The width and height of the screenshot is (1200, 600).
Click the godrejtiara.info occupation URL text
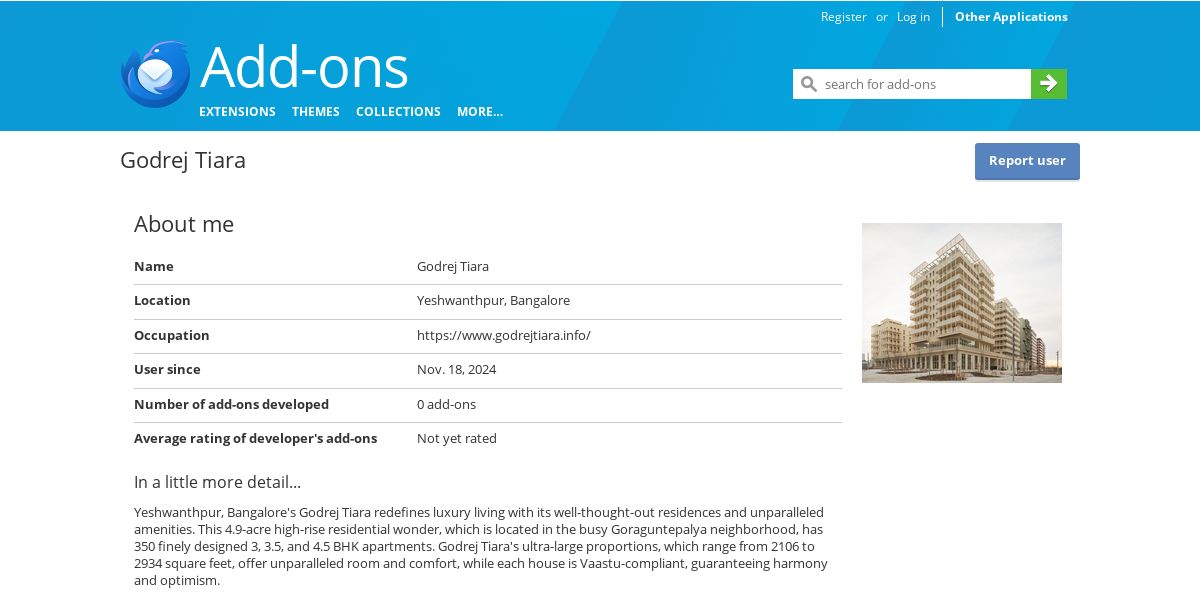tap(504, 335)
